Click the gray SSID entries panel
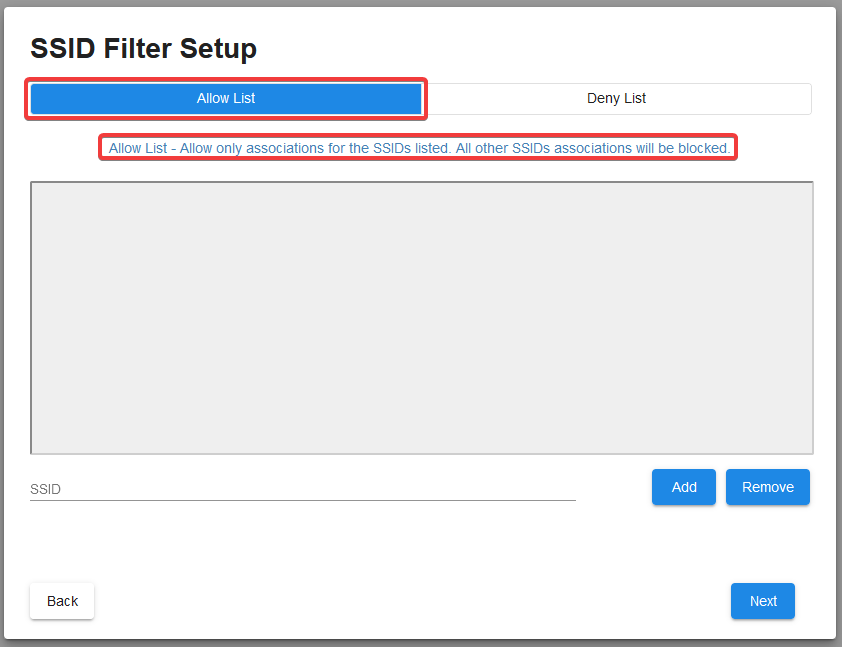842x647 pixels. click(421, 318)
